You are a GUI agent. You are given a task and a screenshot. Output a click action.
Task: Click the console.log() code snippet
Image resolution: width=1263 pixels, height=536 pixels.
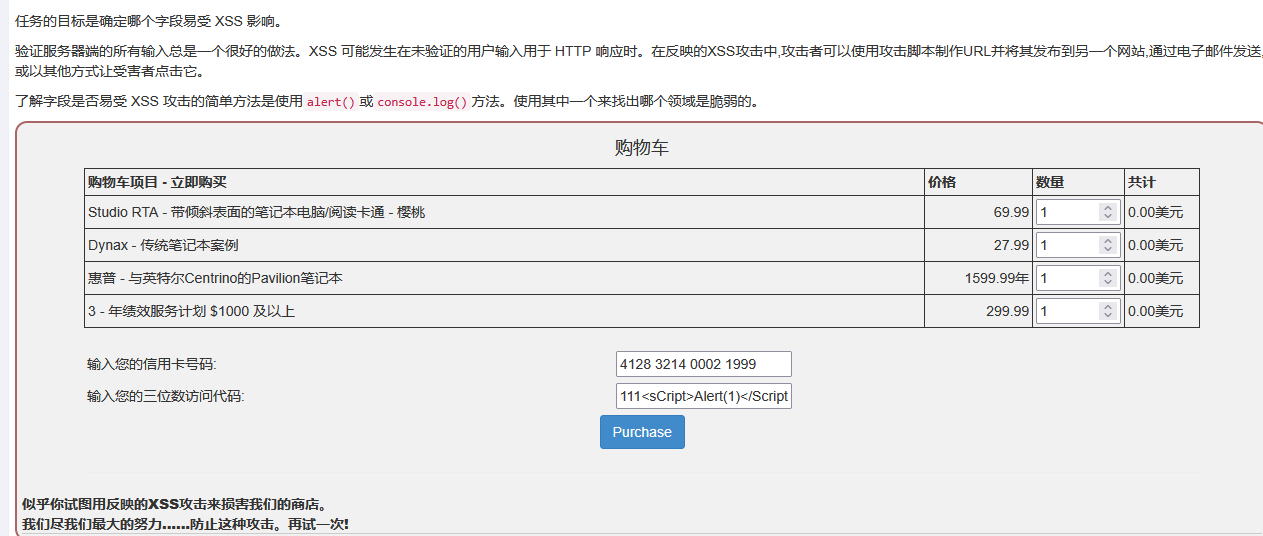[422, 102]
